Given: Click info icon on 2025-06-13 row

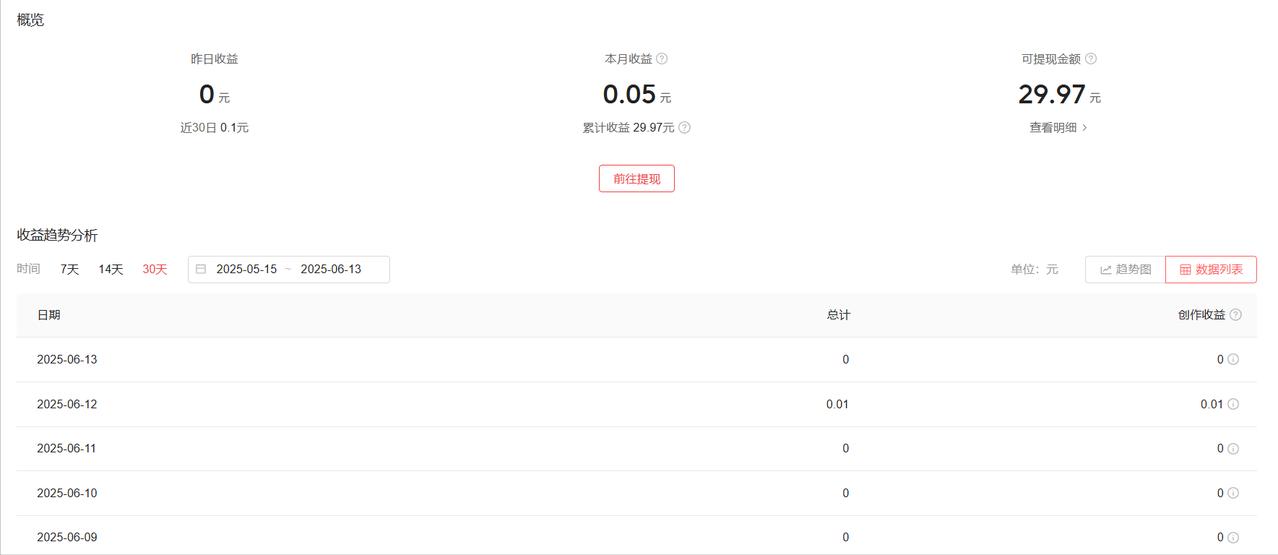Looking at the screenshot, I should tap(1233, 360).
